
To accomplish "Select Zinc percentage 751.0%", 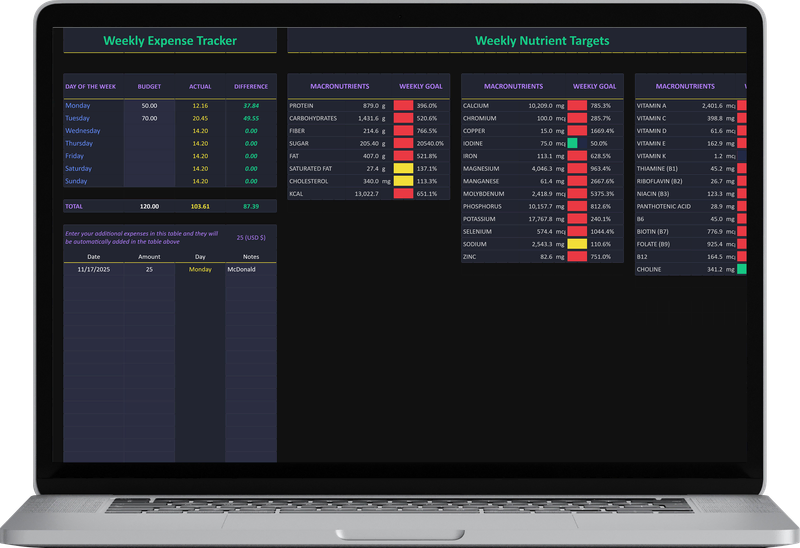I will [x=601, y=257].
